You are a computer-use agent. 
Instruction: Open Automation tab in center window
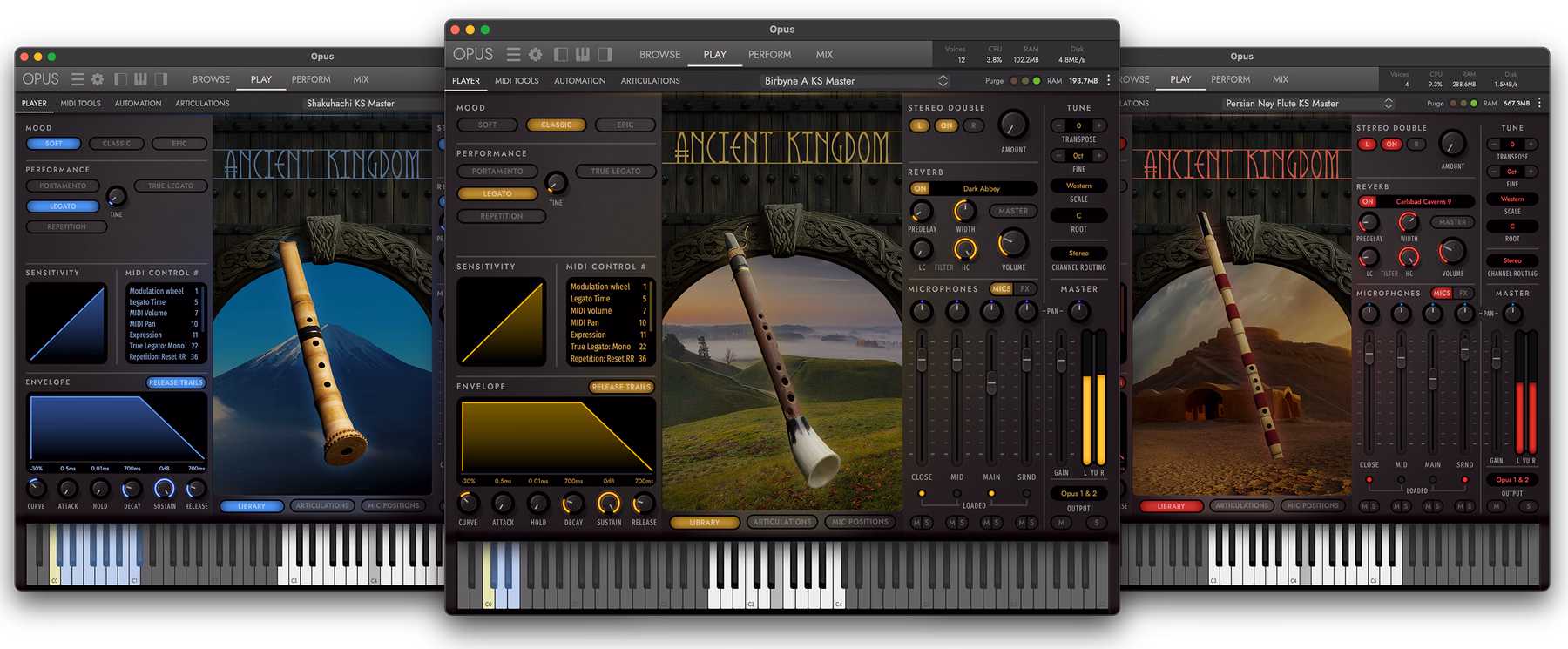tap(579, 81)
